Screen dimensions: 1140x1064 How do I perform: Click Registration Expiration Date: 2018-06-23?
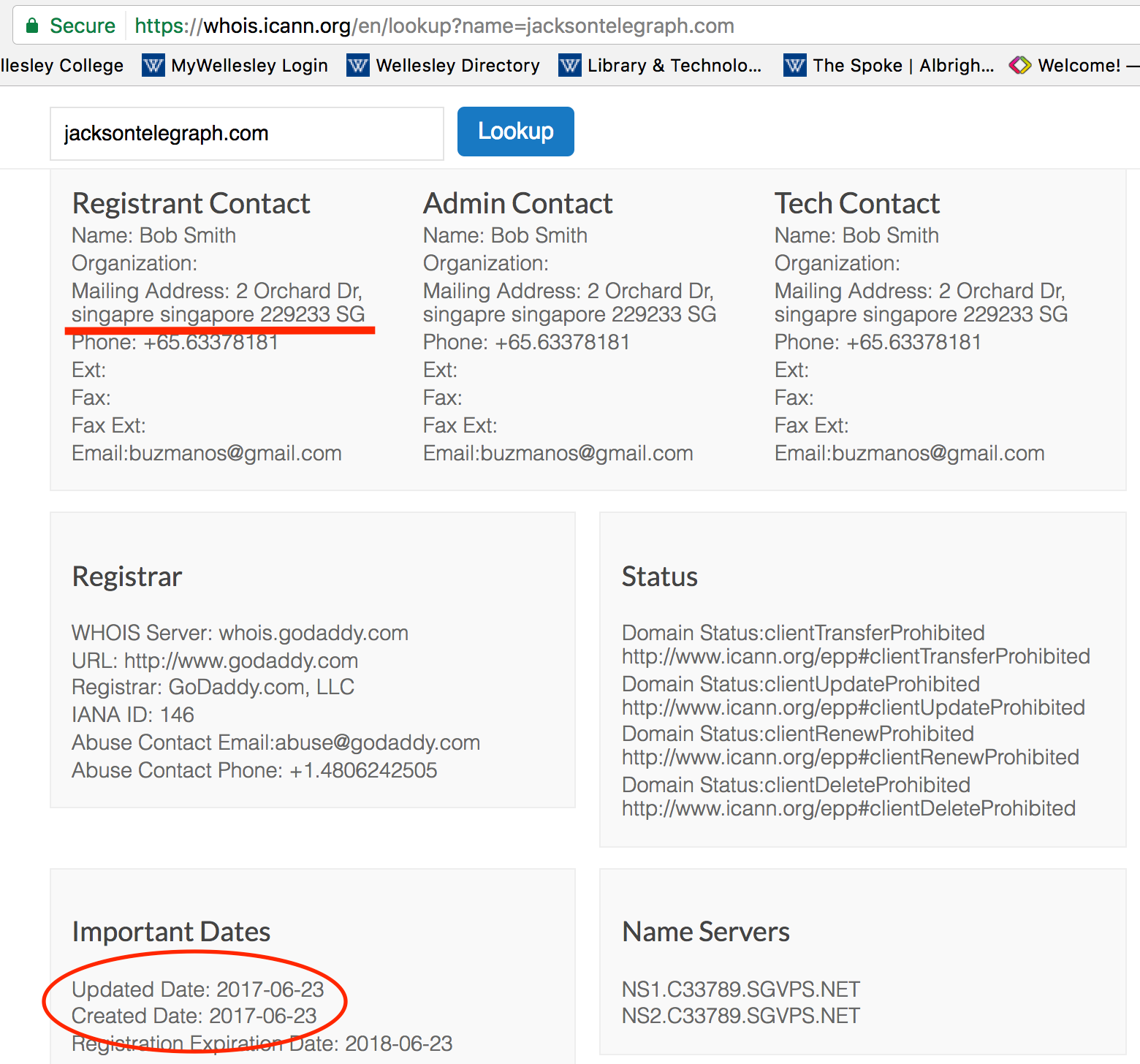coord(262,1044)
